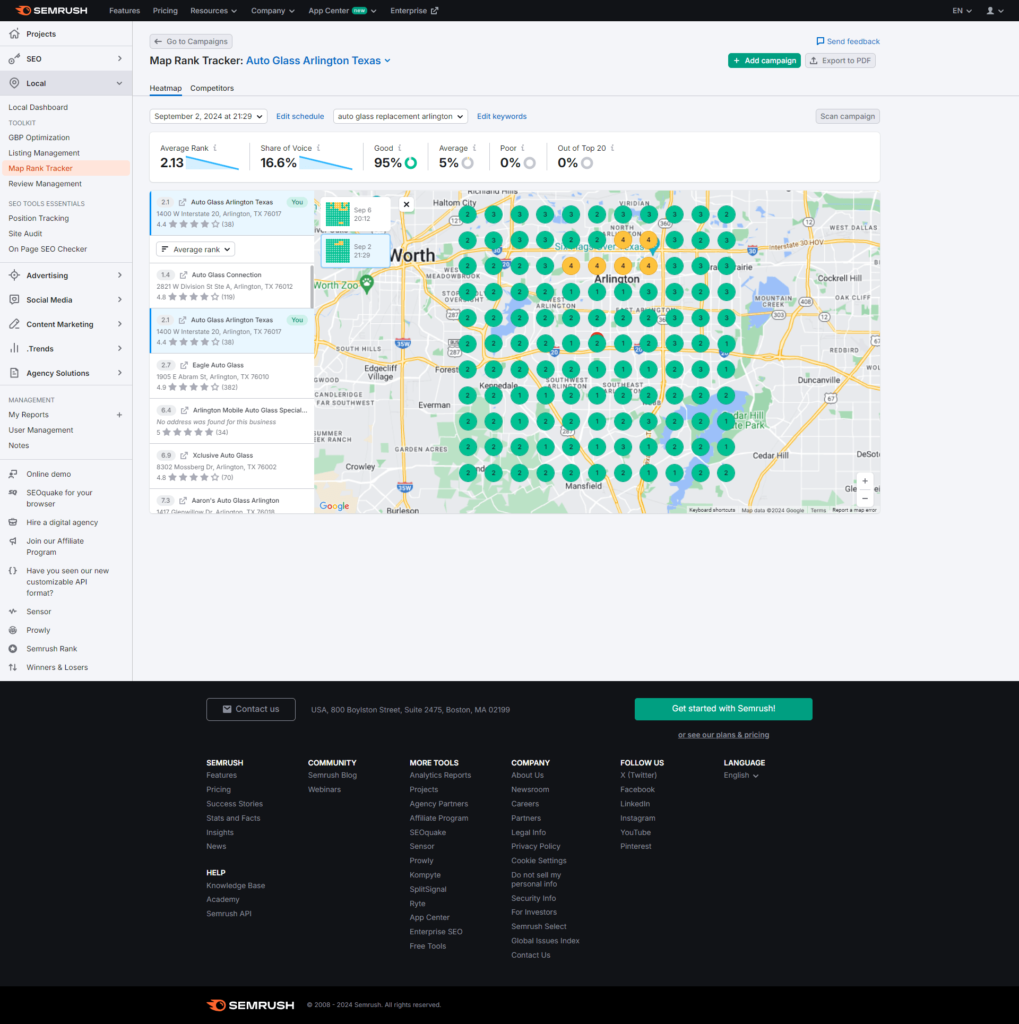Select the Heatmap tab
Screen dimensions: 1019x1024
click(166, 88)
